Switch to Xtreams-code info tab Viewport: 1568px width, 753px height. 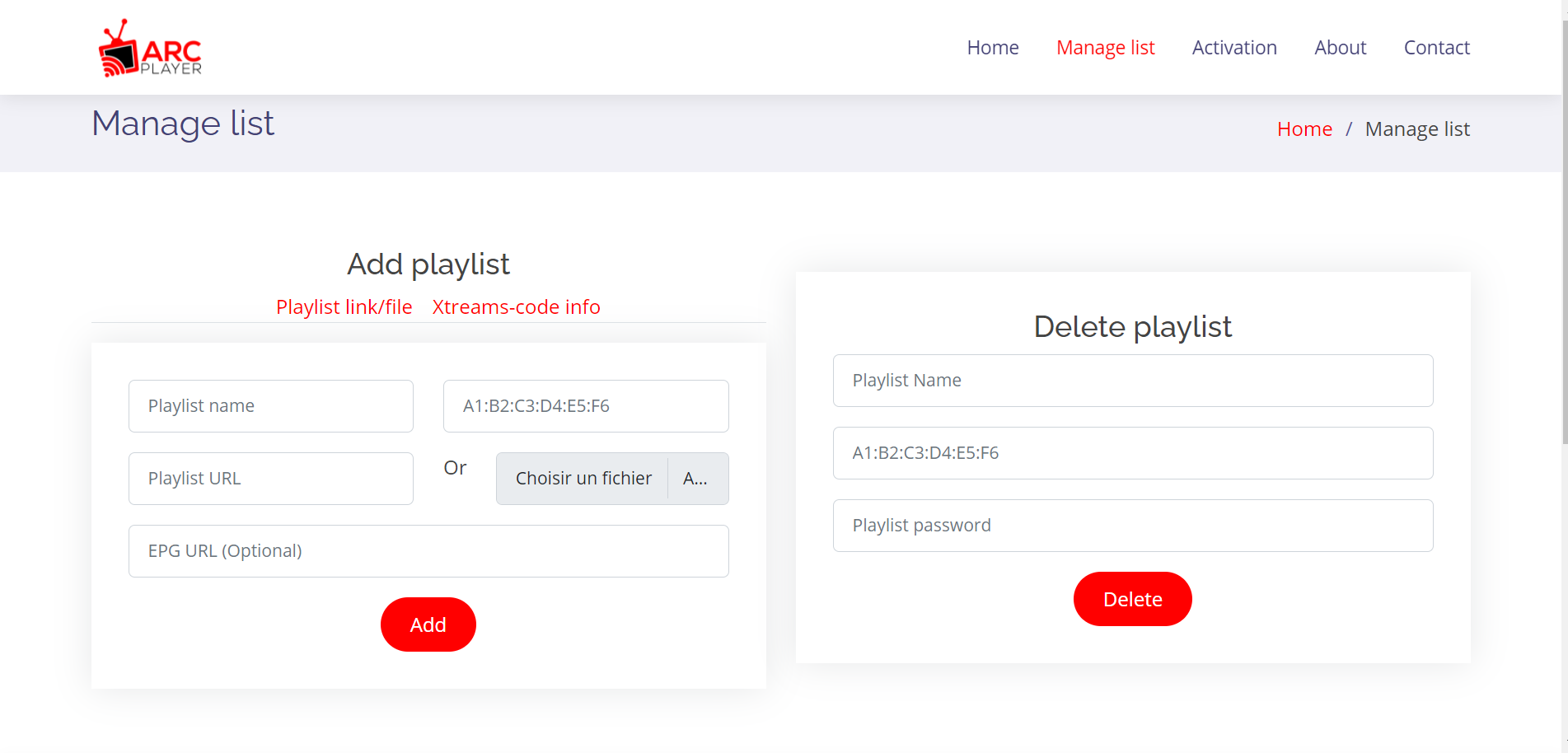click(x=516, y=307)
